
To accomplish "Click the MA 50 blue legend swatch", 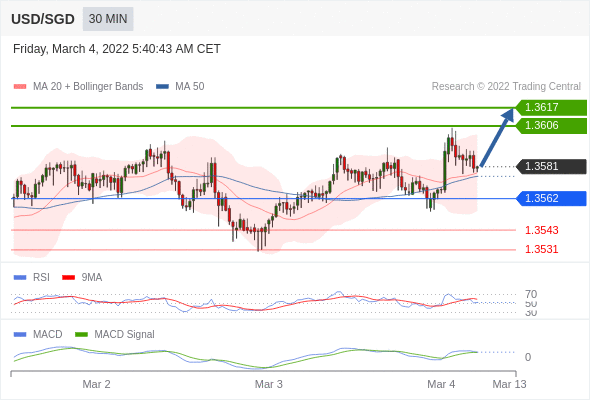I will (162, 87).
